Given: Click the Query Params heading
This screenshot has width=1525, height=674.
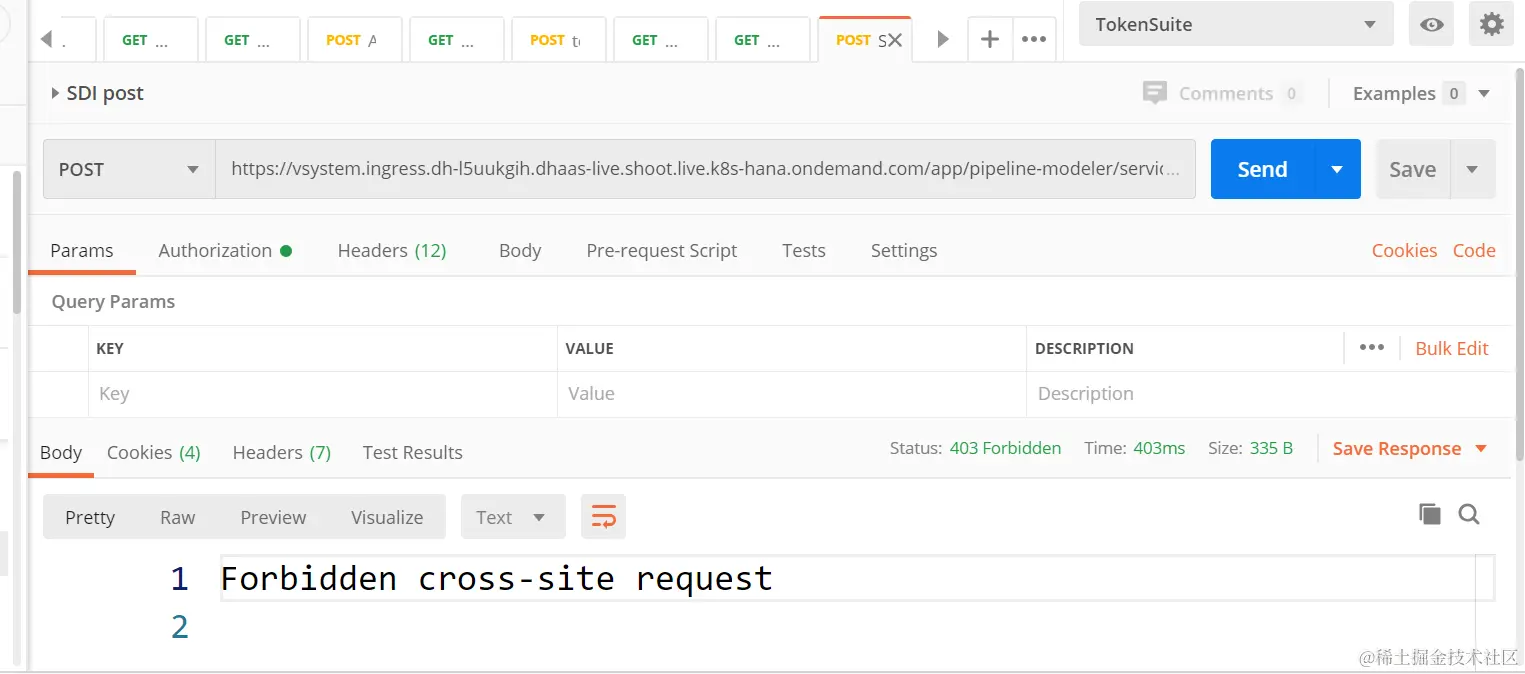Looking at the screenshot, I should (113, 301).
